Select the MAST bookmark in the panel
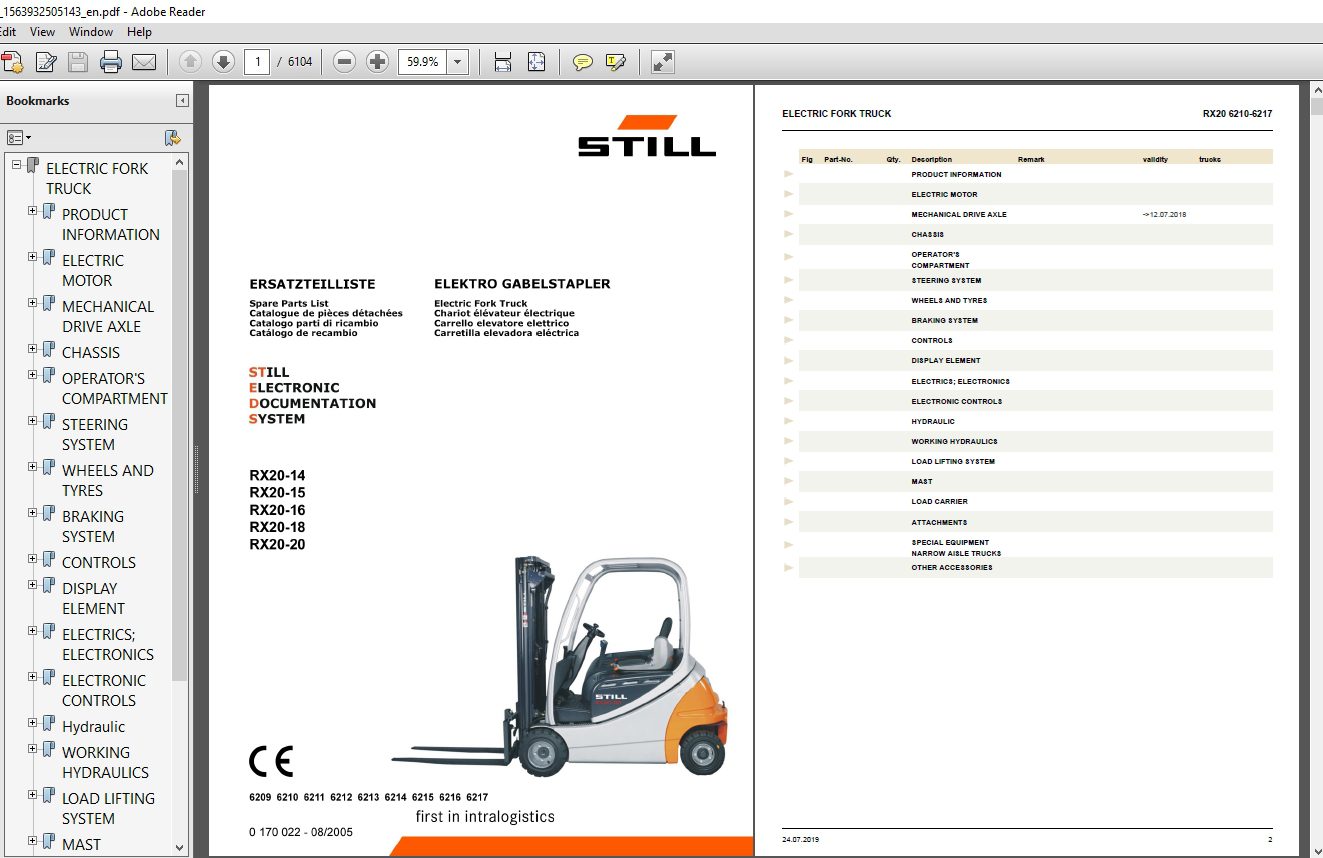Screen dimensions: 1323x858 [81, 844]
